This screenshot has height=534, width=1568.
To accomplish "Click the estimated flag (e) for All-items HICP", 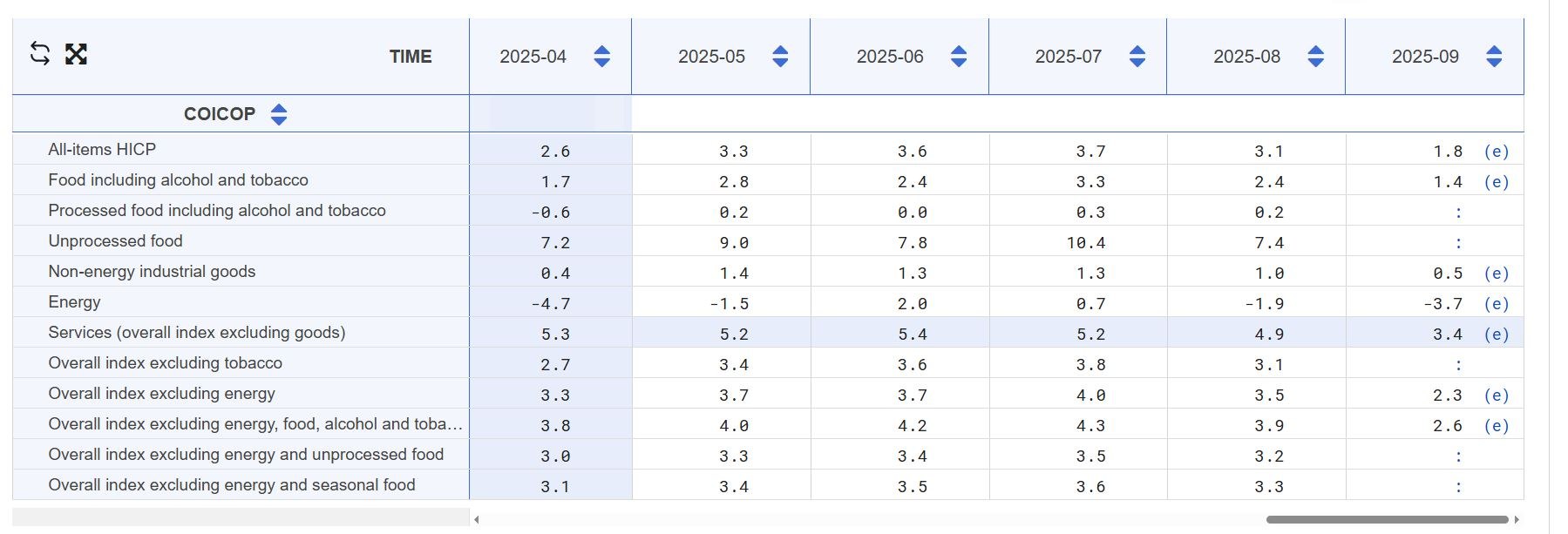I will [x=1496, y=152].
